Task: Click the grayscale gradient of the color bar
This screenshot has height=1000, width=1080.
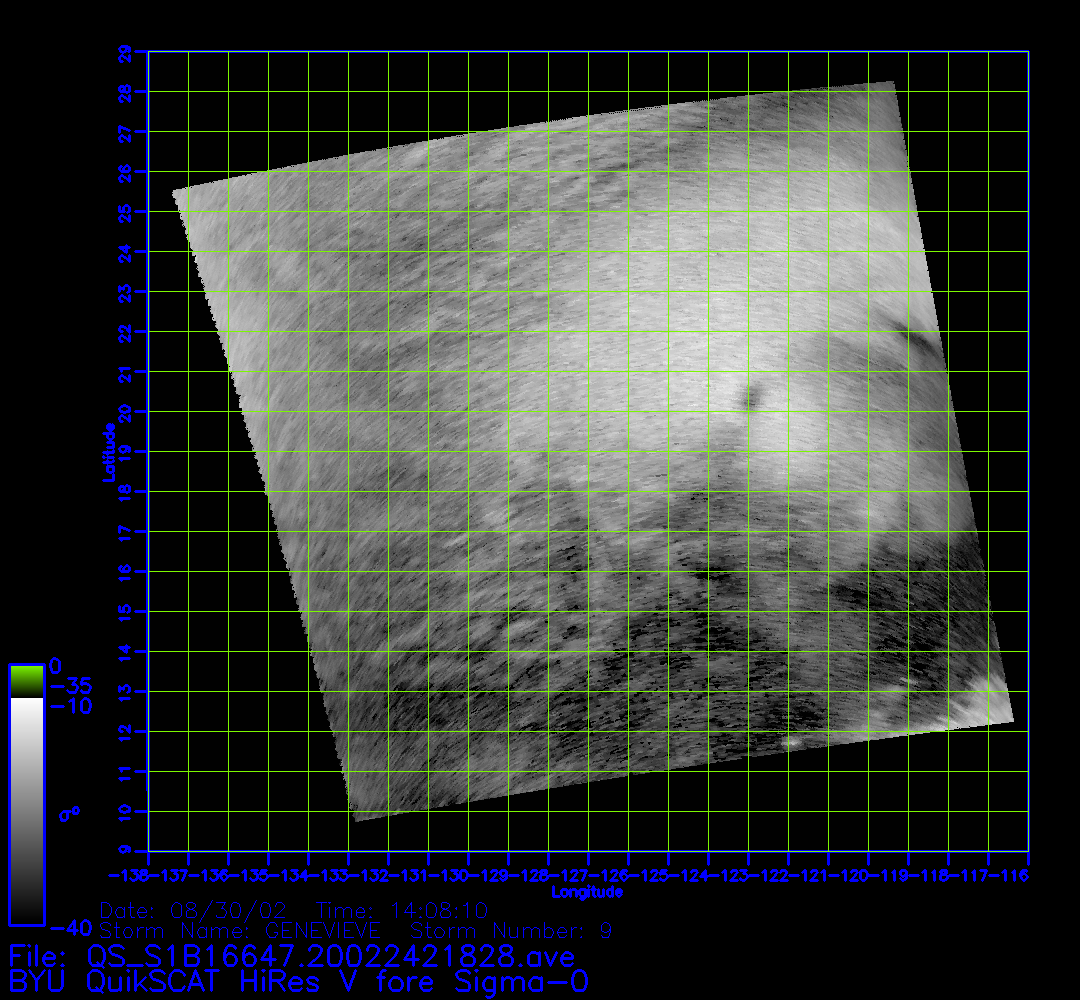Action: (x=26, y=810)
